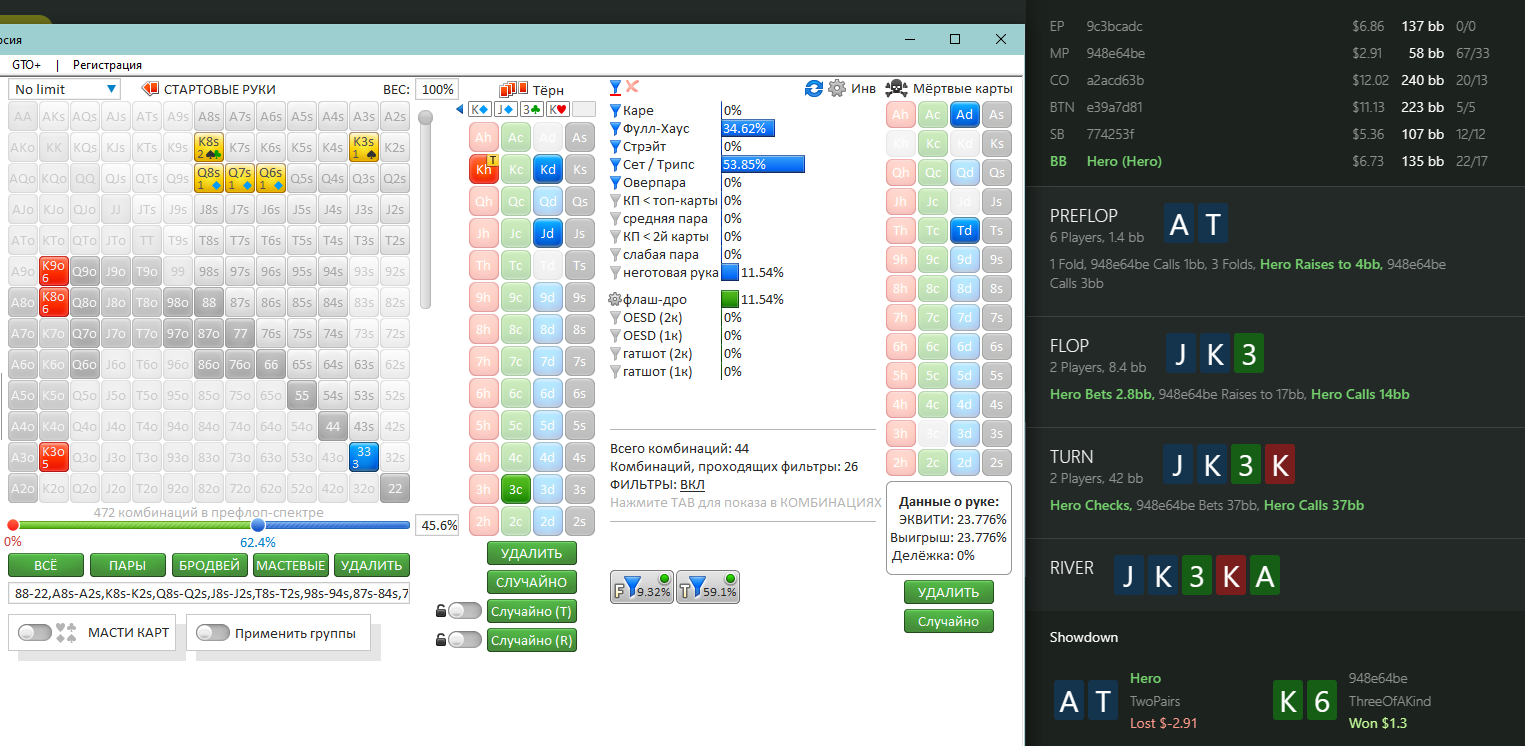This screenshot has height=746, width=1525.
Task: Click the card suits icon by МАСТИ КАРТ
Action: [66, 632]
